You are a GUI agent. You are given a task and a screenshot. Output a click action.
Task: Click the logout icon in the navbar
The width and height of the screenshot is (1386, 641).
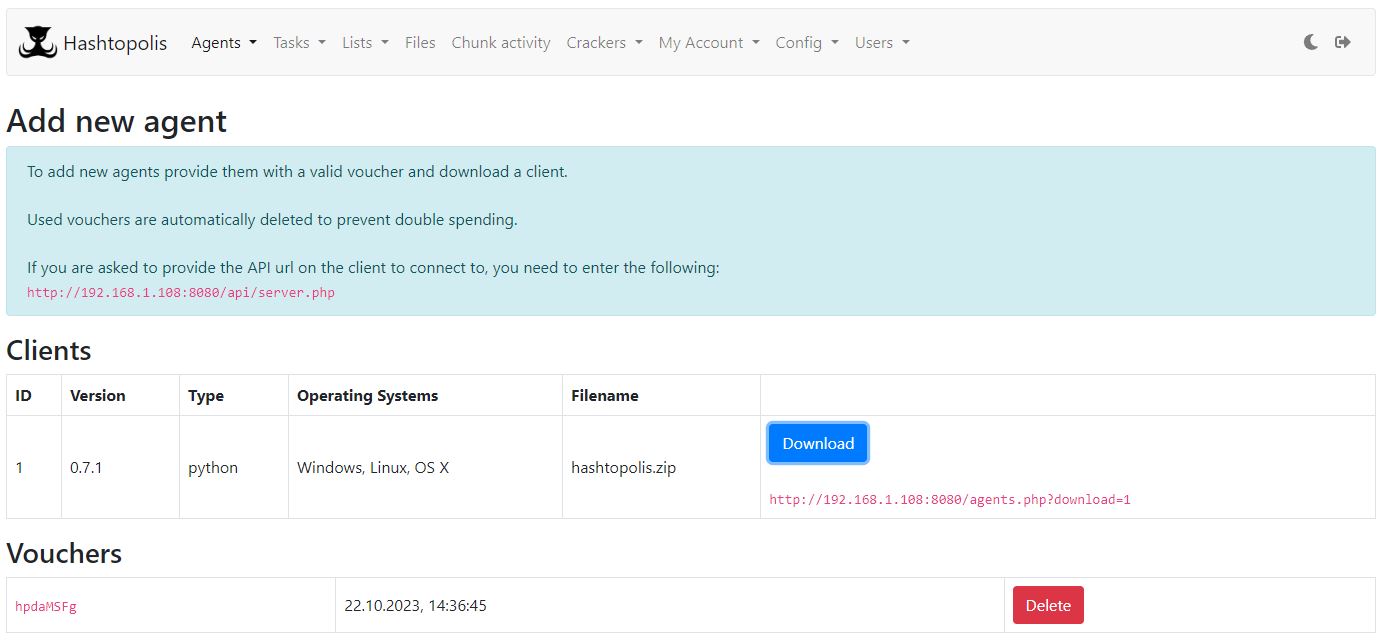click(x=1343, y=42)
